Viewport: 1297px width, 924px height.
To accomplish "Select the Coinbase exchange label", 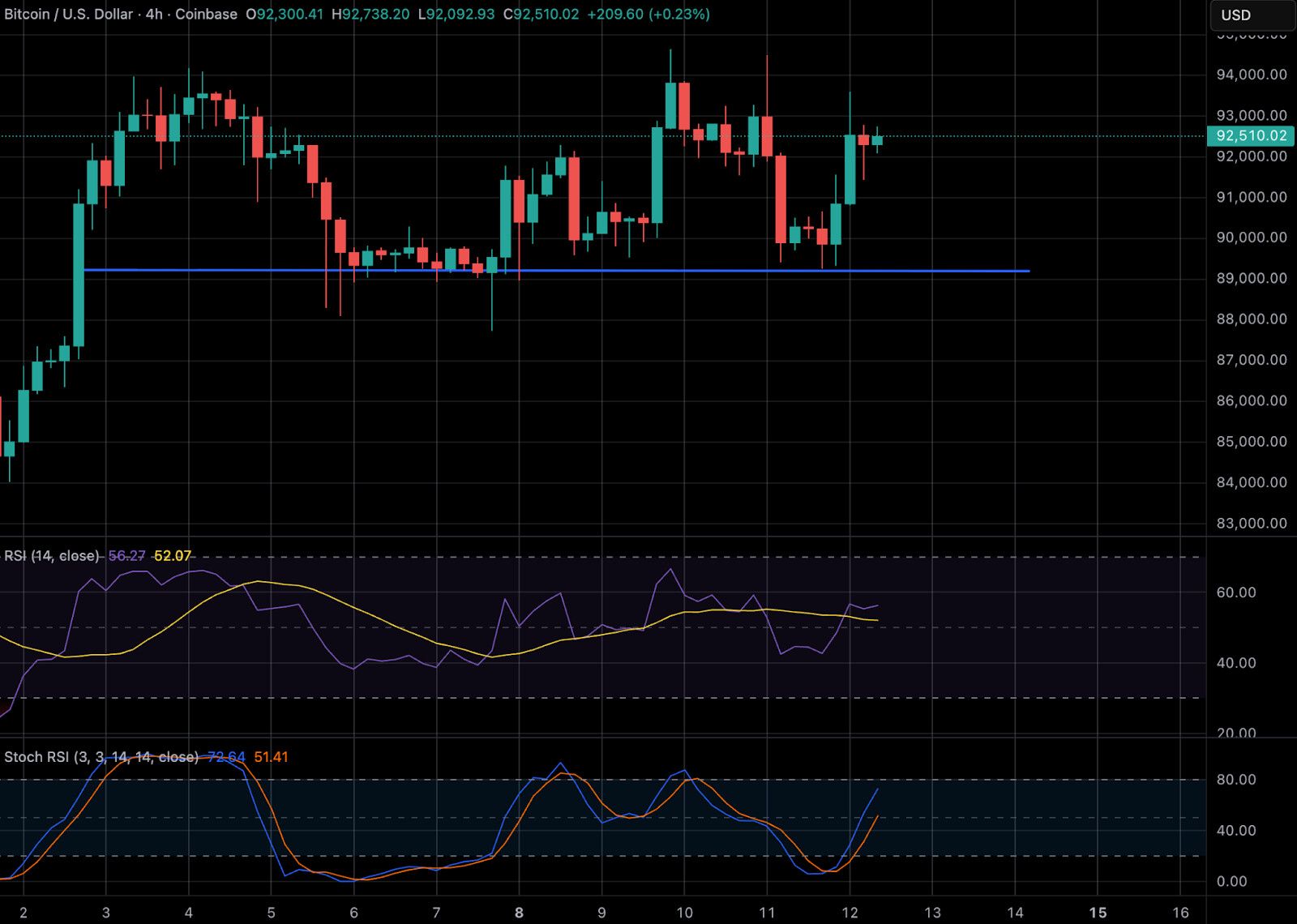I will [x=205, y=14].
